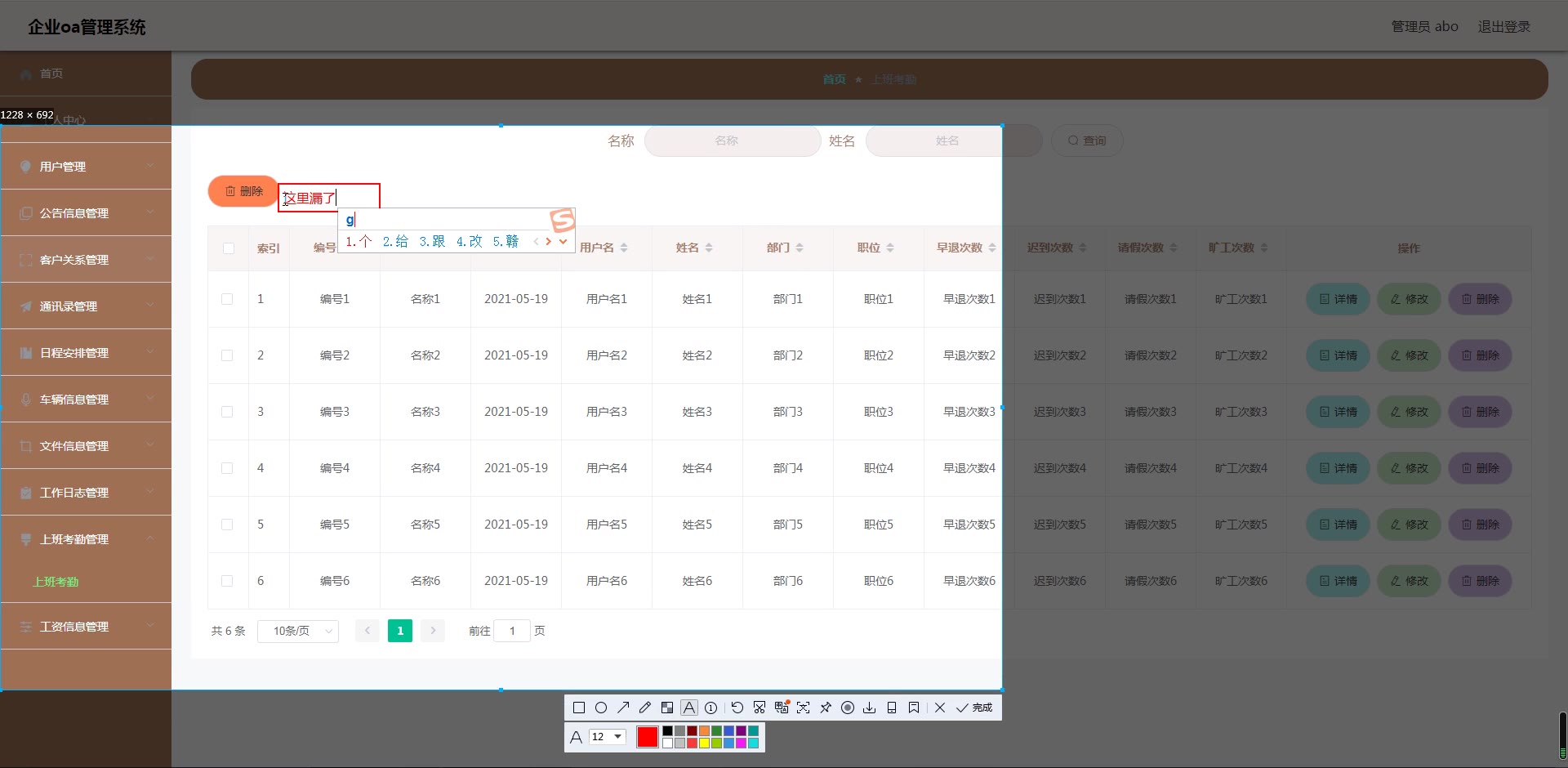Select the ellipse annotation tool
1568x768 pixels.
click(601, 708)
